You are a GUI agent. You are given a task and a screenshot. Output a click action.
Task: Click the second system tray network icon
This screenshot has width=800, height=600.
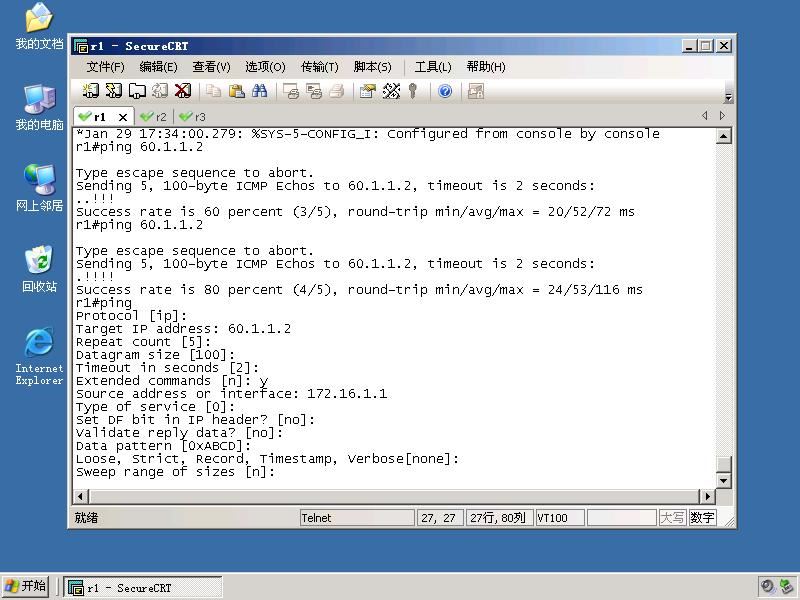[x=786, y=587]
